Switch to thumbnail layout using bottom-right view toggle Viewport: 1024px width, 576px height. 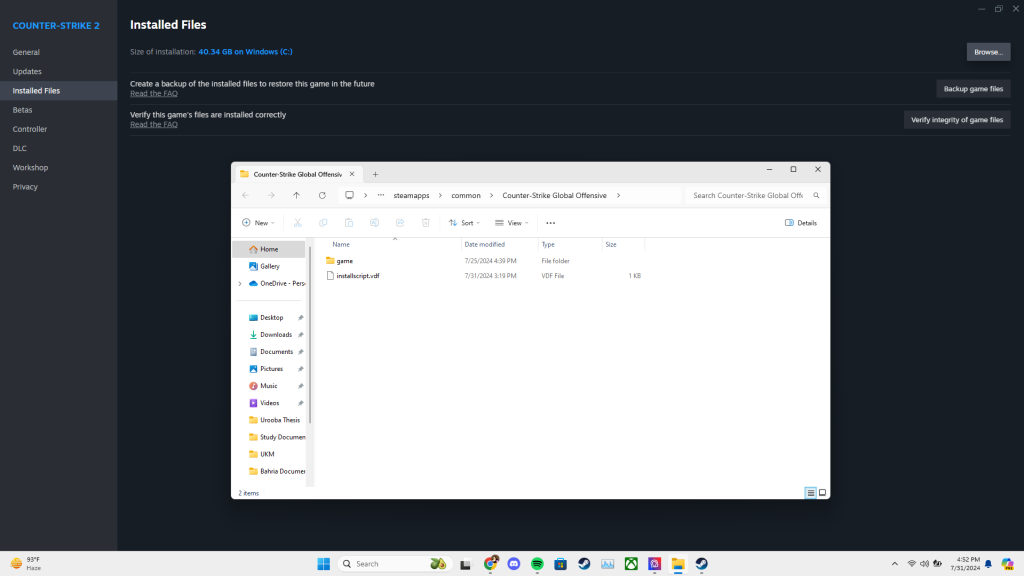822,492
